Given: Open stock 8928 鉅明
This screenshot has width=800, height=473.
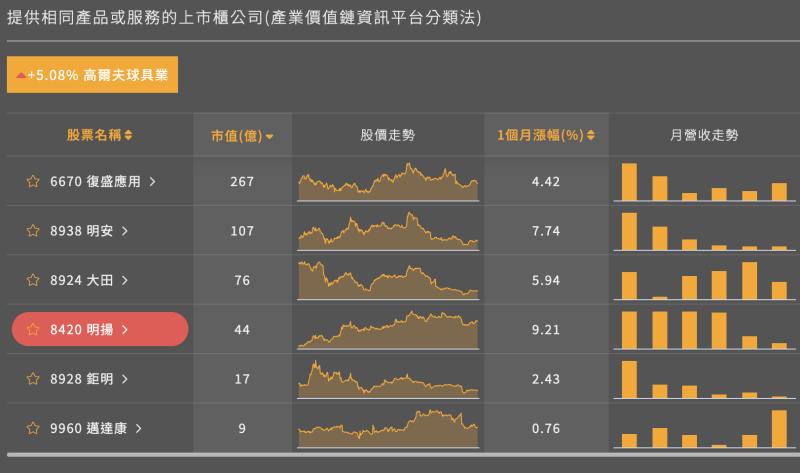Looking at the screenshot, I should point(81,379).
